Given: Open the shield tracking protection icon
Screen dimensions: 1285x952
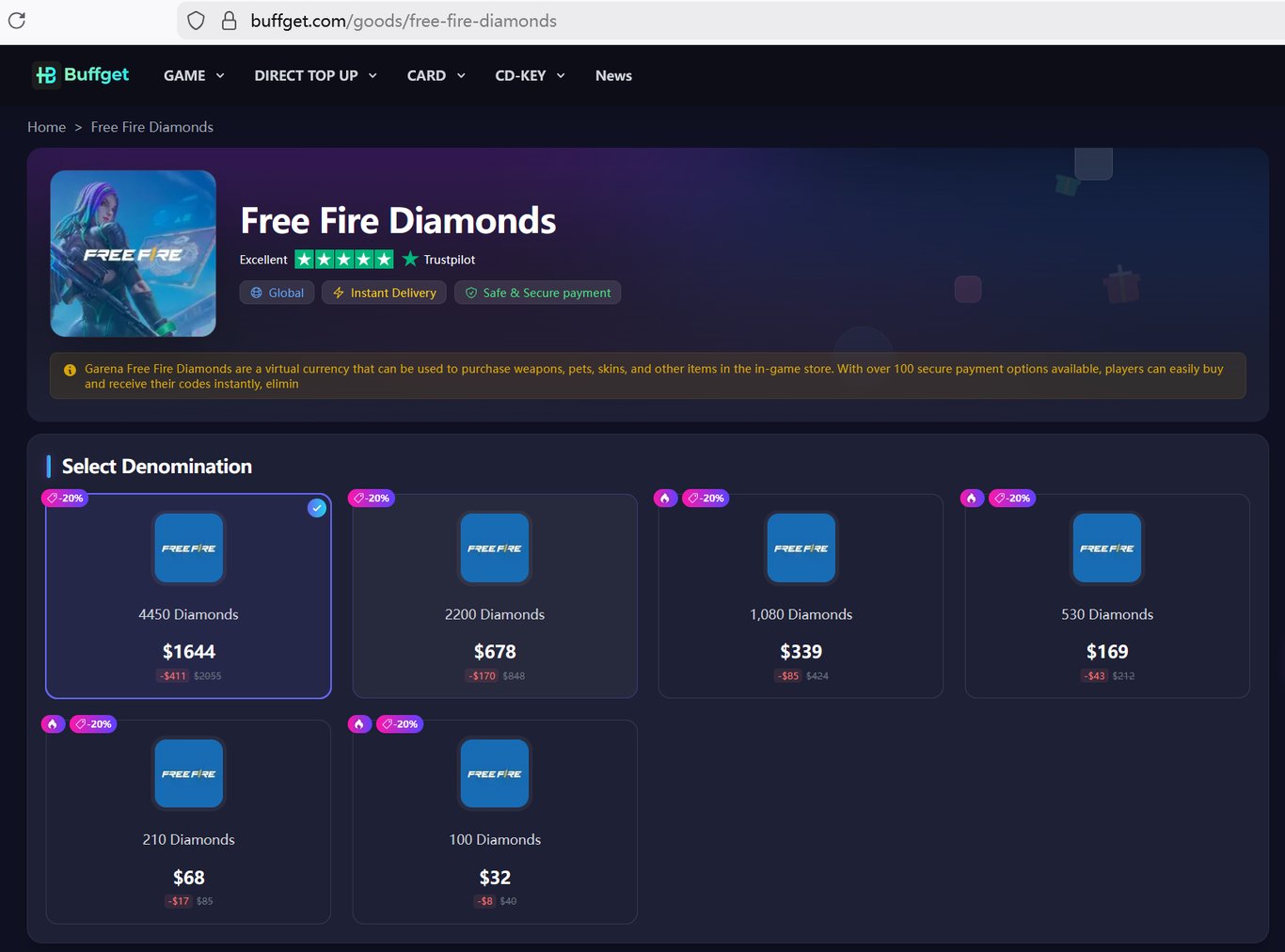Looking at the screenshot, I should coord(196,21).
